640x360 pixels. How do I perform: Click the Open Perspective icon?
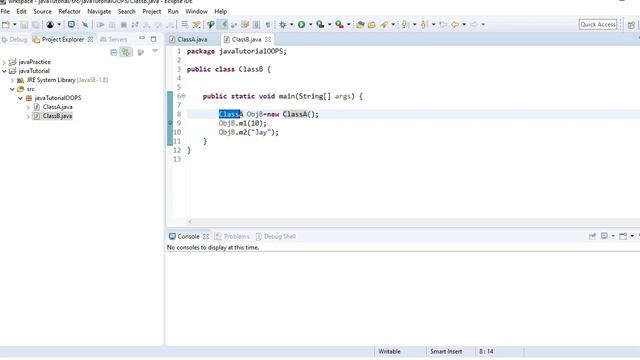pos(631,24)
